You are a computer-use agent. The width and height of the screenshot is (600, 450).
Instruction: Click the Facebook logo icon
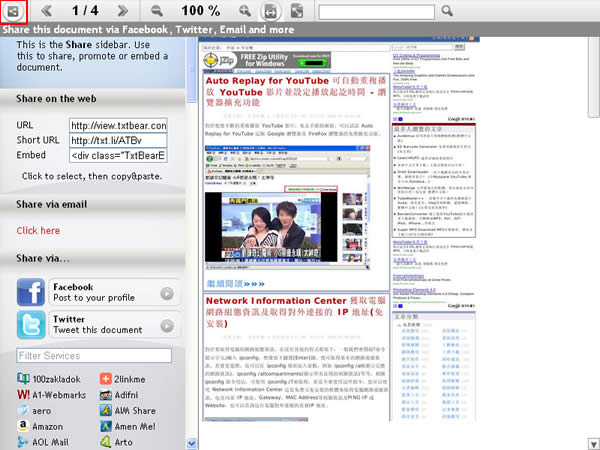31,293
